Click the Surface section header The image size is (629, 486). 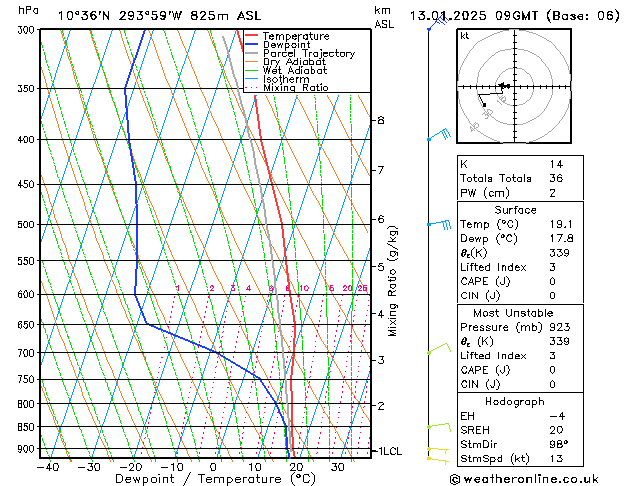click(x=515, y=210)
